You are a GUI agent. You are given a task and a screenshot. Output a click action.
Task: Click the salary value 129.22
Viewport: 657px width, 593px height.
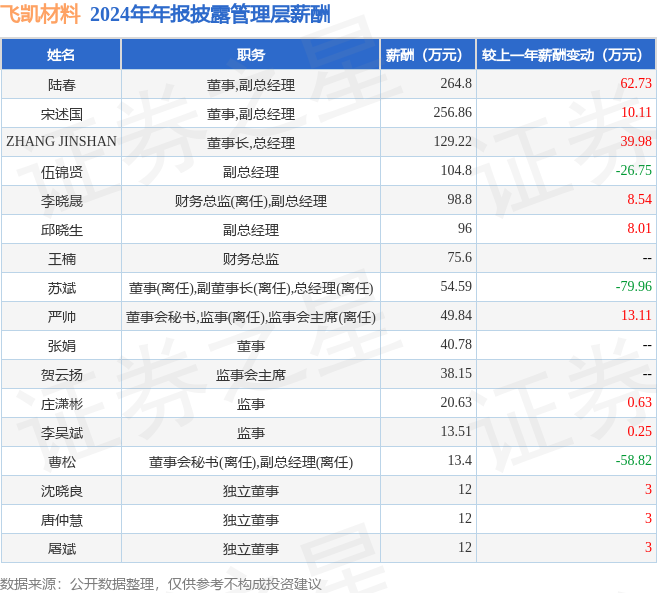pos(453,141)
